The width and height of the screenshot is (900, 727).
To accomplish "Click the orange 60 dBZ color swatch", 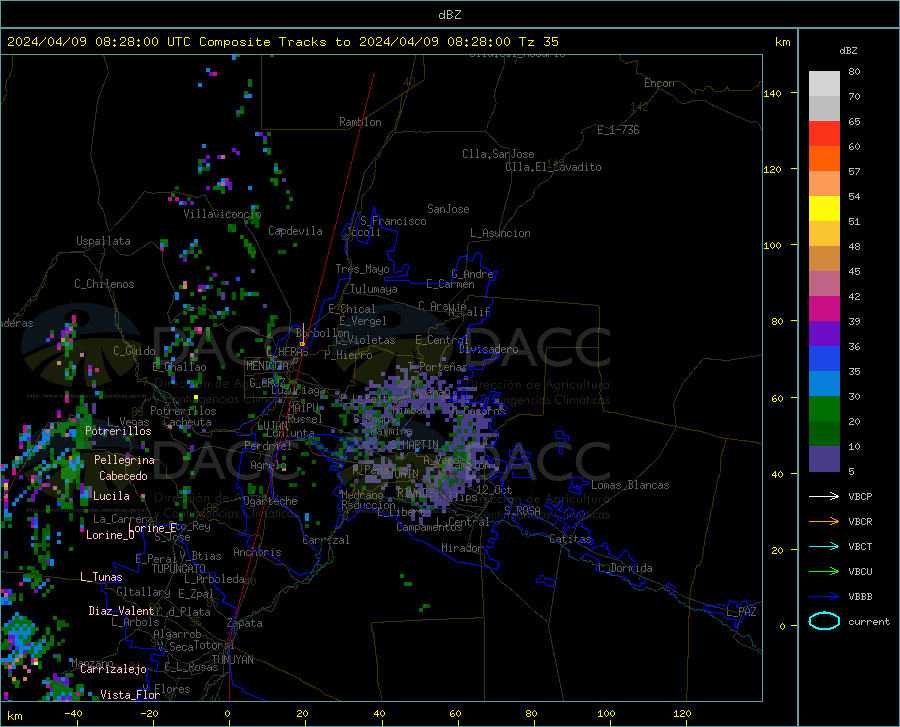I will 824,158.
